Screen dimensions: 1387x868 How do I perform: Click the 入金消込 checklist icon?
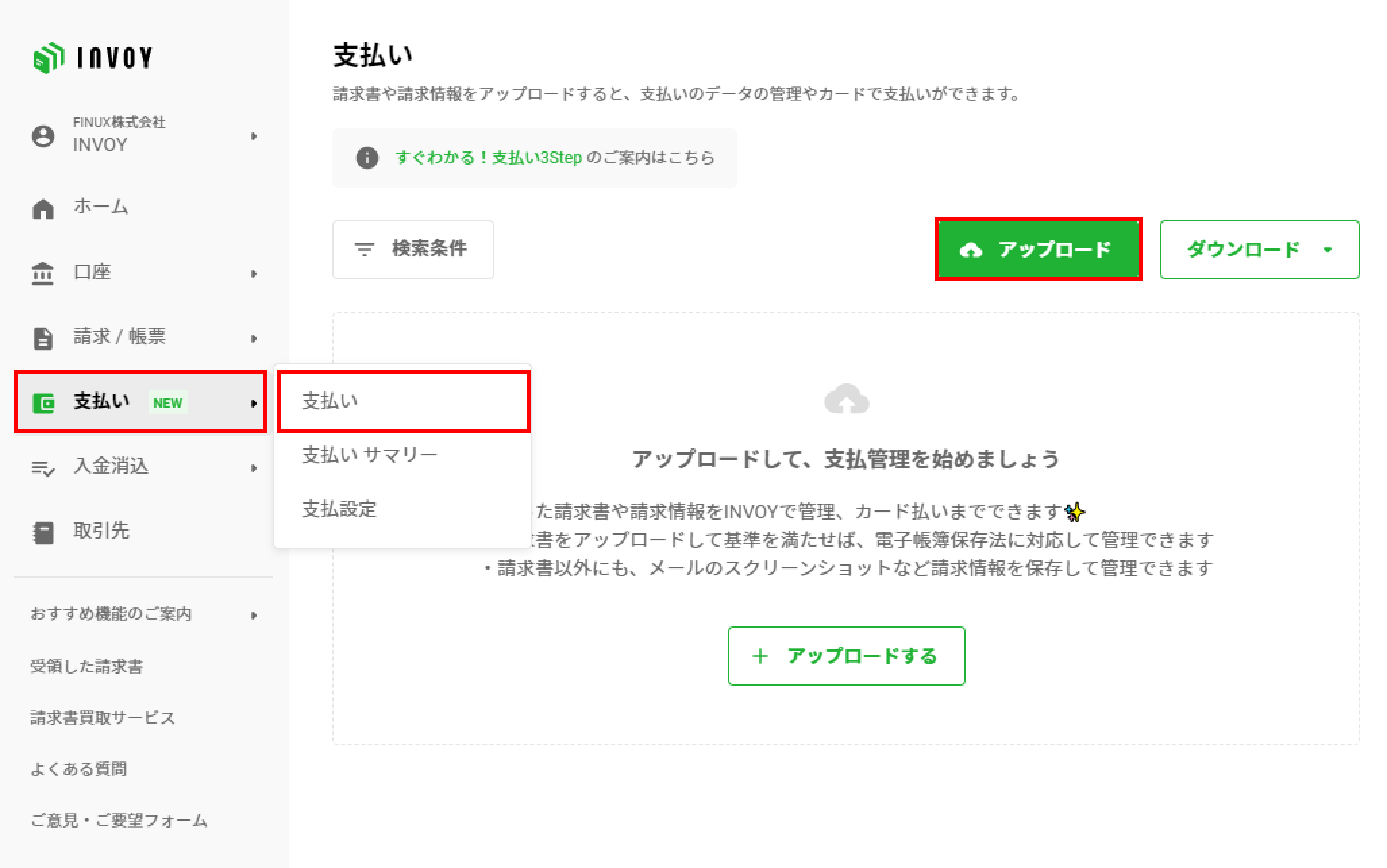point(43,467)
